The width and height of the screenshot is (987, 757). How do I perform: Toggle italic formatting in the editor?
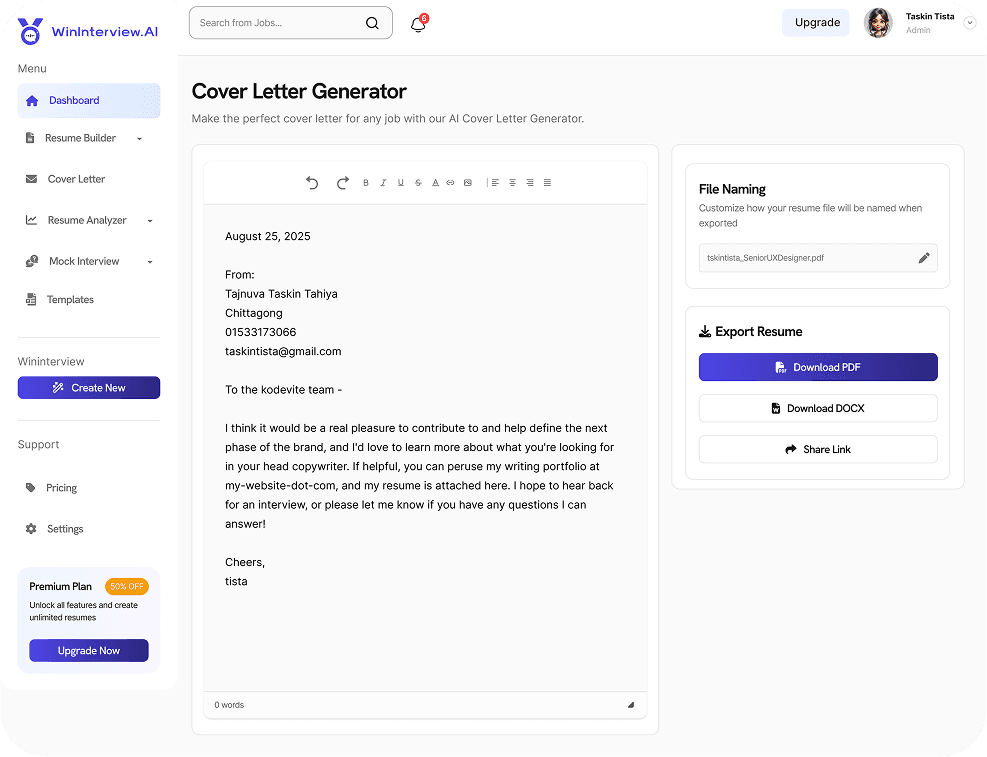[x=383, y=183]
